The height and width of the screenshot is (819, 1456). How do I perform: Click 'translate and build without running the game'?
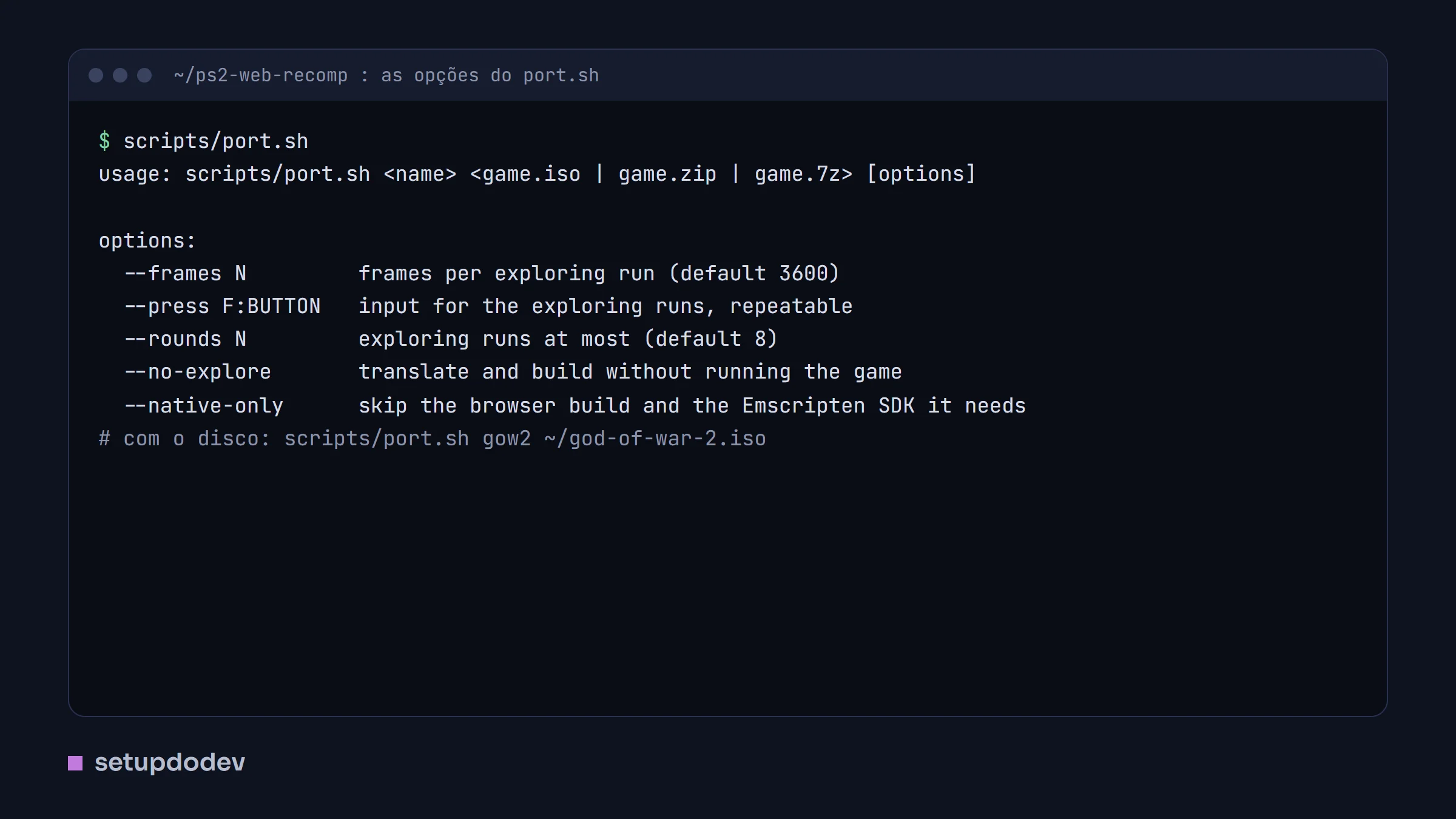630,372
